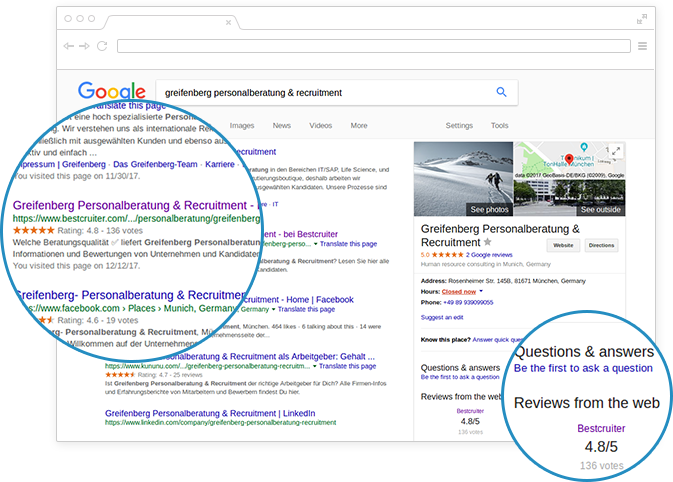
Task: Click the red map location pin
Action: [x=569, y=160]
